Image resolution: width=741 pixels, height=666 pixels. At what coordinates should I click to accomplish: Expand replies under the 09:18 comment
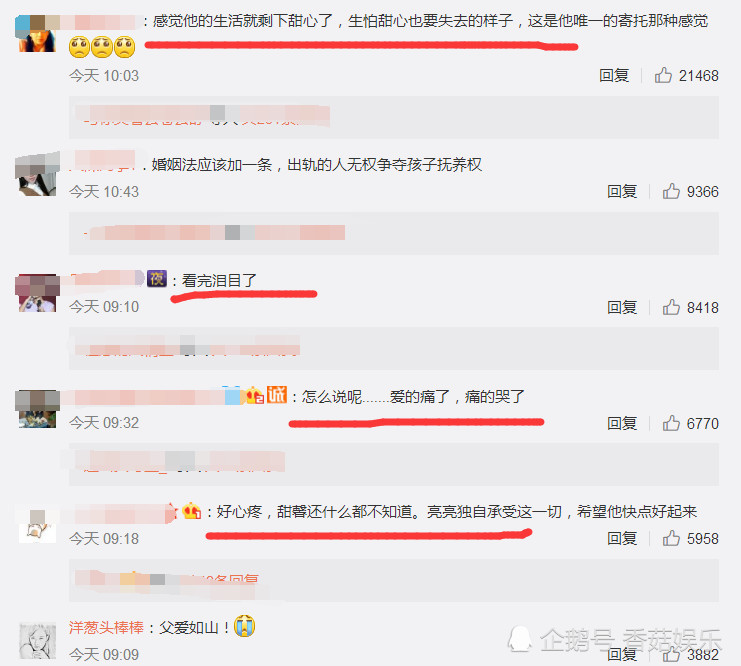coord(166,580)
